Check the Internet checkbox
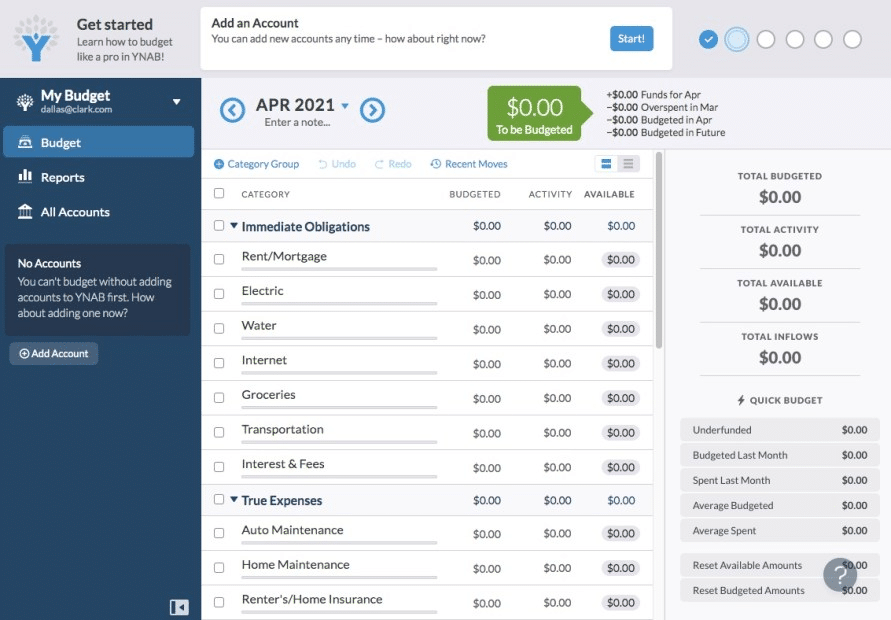The image size is (891, 620). click(x=219, y=363)
